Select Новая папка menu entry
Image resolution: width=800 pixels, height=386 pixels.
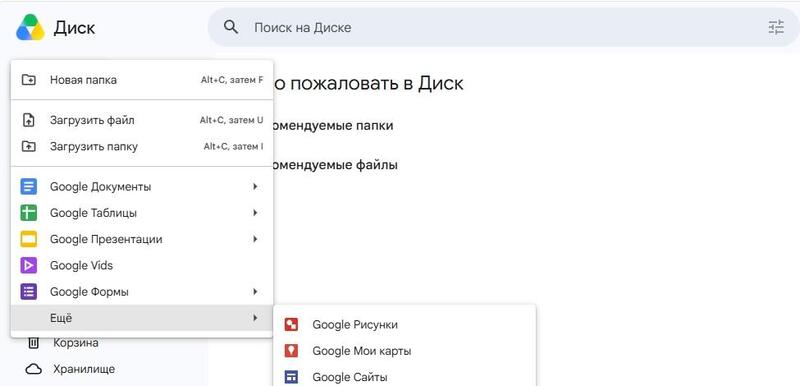coord(142,80)
